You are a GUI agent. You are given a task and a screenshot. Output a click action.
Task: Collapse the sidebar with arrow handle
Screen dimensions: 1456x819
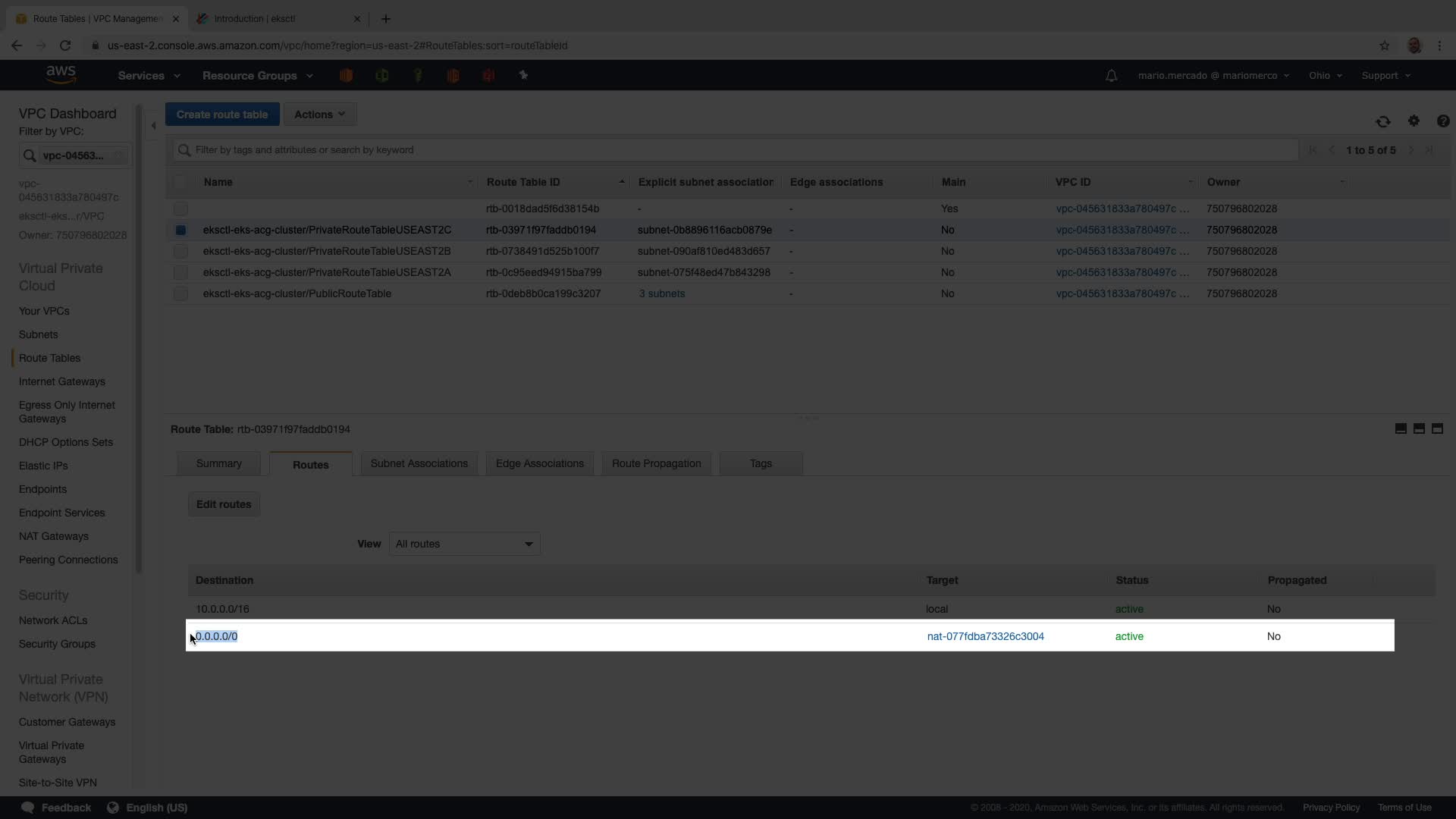point(153,126)
